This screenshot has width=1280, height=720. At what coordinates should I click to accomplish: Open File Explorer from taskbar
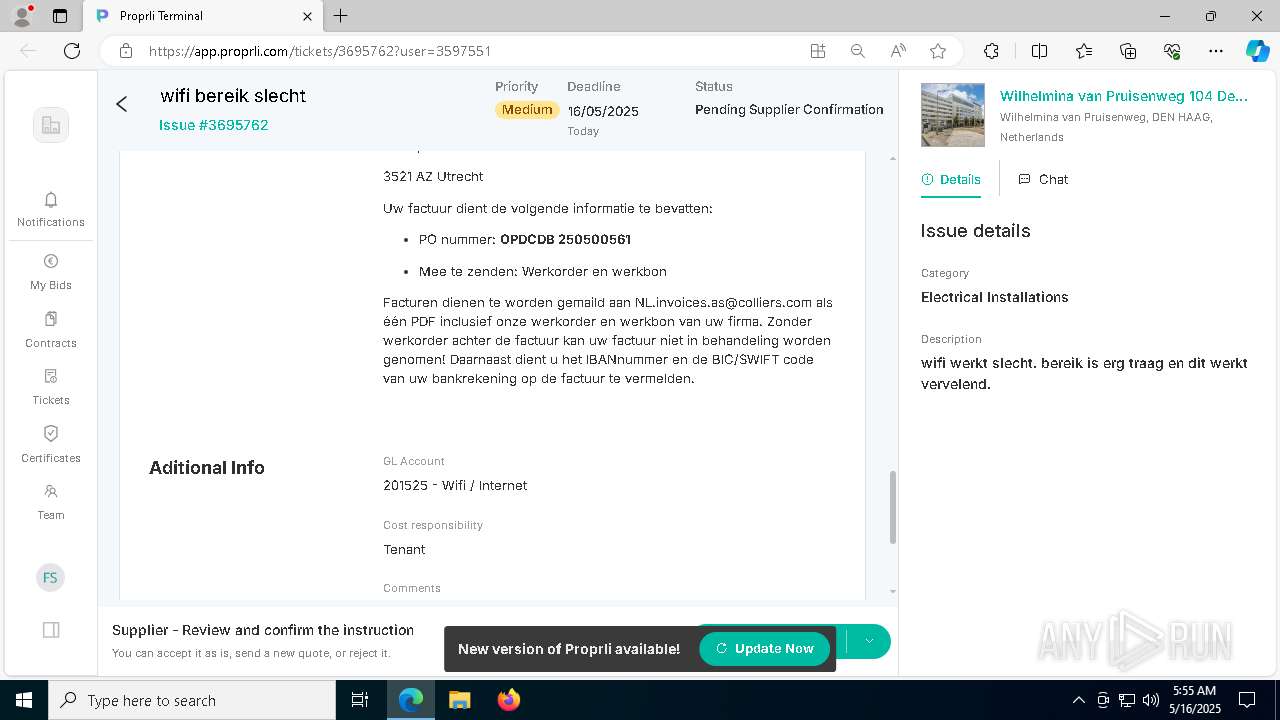point(459,700)
